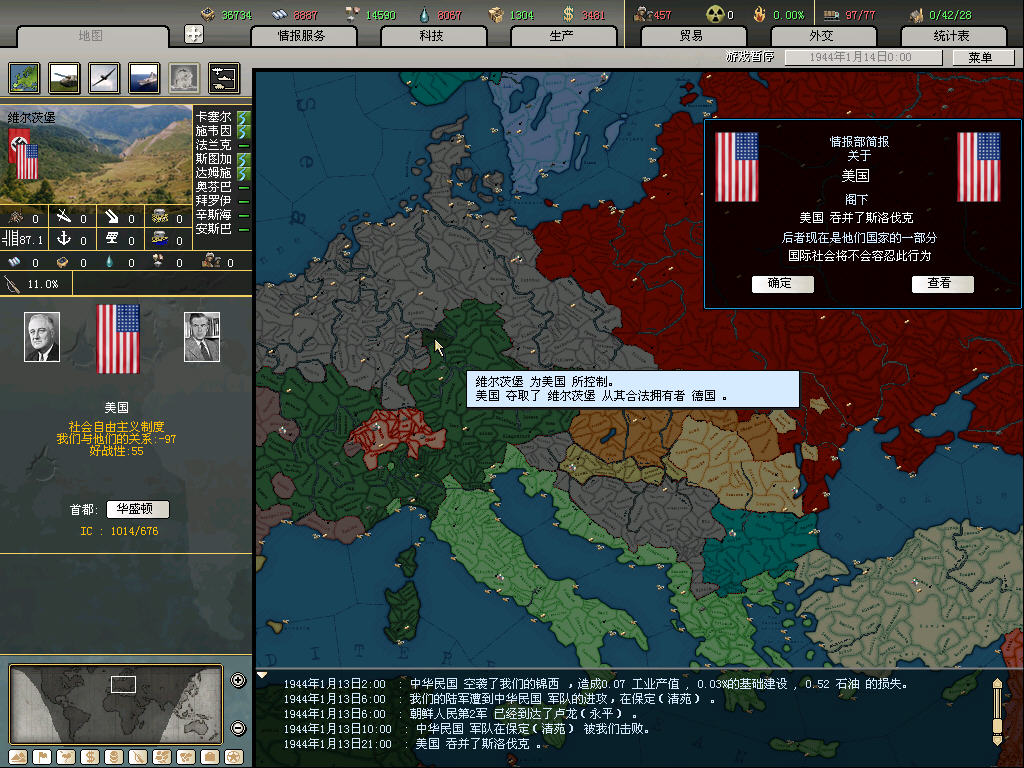The height and width of the screenshot is (768, 1024).
Task: Switch to supply map mode stacked coins icon
Action: point(114,757)
